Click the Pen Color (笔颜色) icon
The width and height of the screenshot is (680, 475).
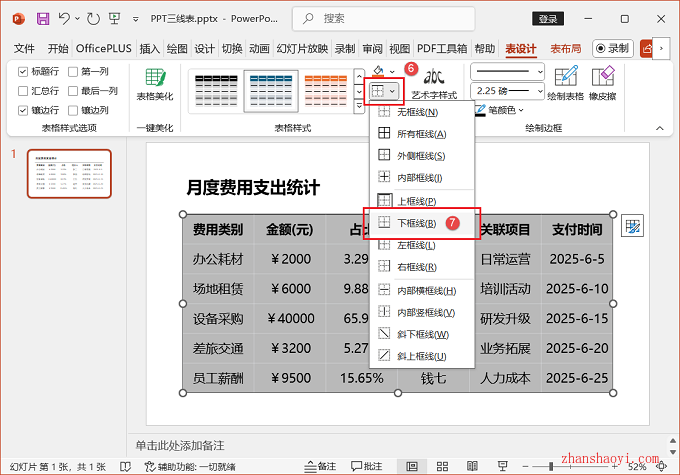pyautogui.click(x=480, y=110)
